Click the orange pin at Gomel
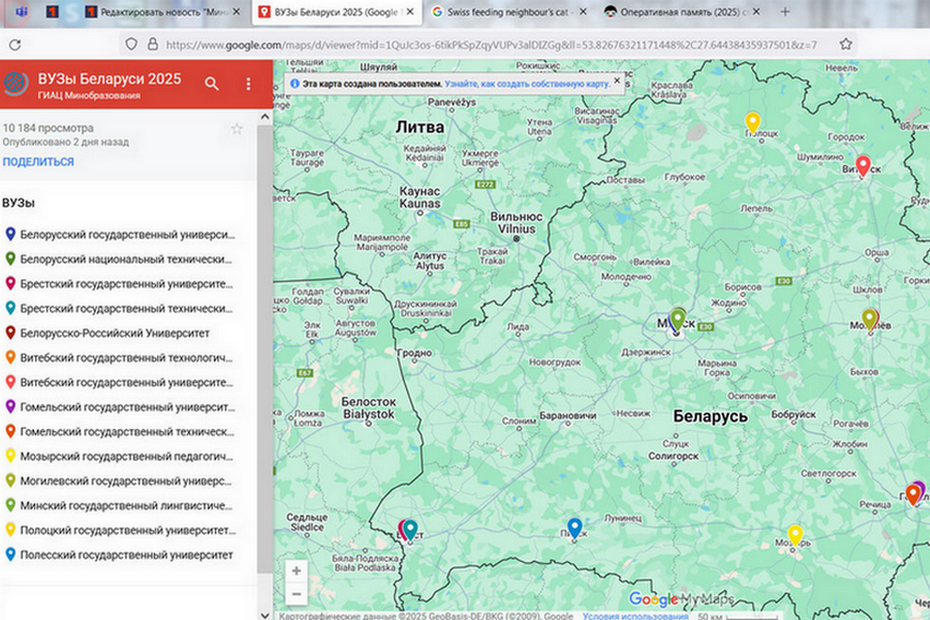This screenshot has width=930, height=620. pyautogui.click(x=913, y=494)
